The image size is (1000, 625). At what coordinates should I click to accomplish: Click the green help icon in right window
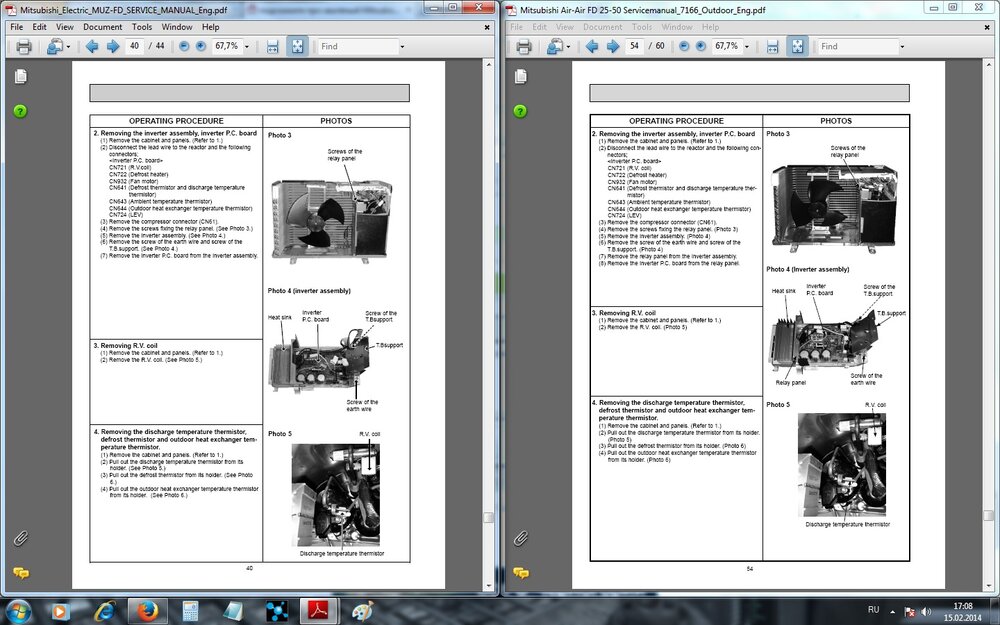(520, 110)
